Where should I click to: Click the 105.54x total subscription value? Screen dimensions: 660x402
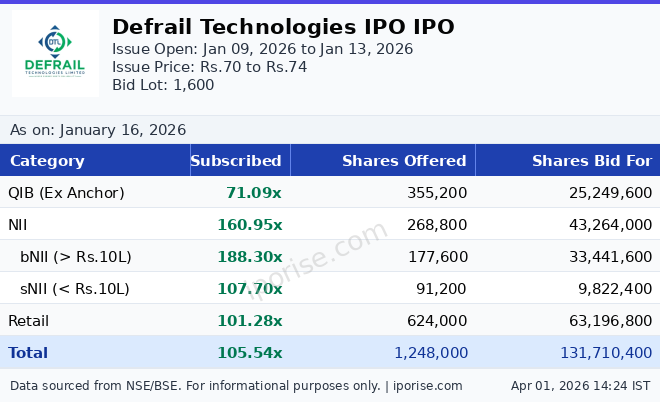[250, 353]
